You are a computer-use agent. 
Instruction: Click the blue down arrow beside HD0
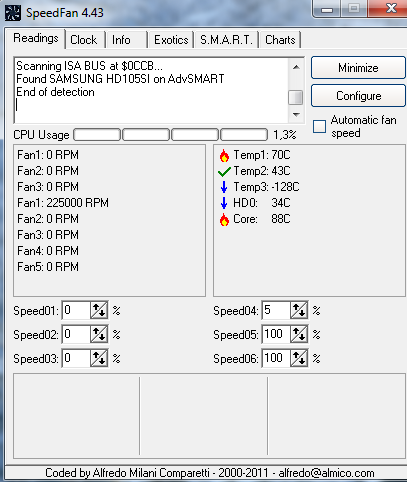click(224, 203)
